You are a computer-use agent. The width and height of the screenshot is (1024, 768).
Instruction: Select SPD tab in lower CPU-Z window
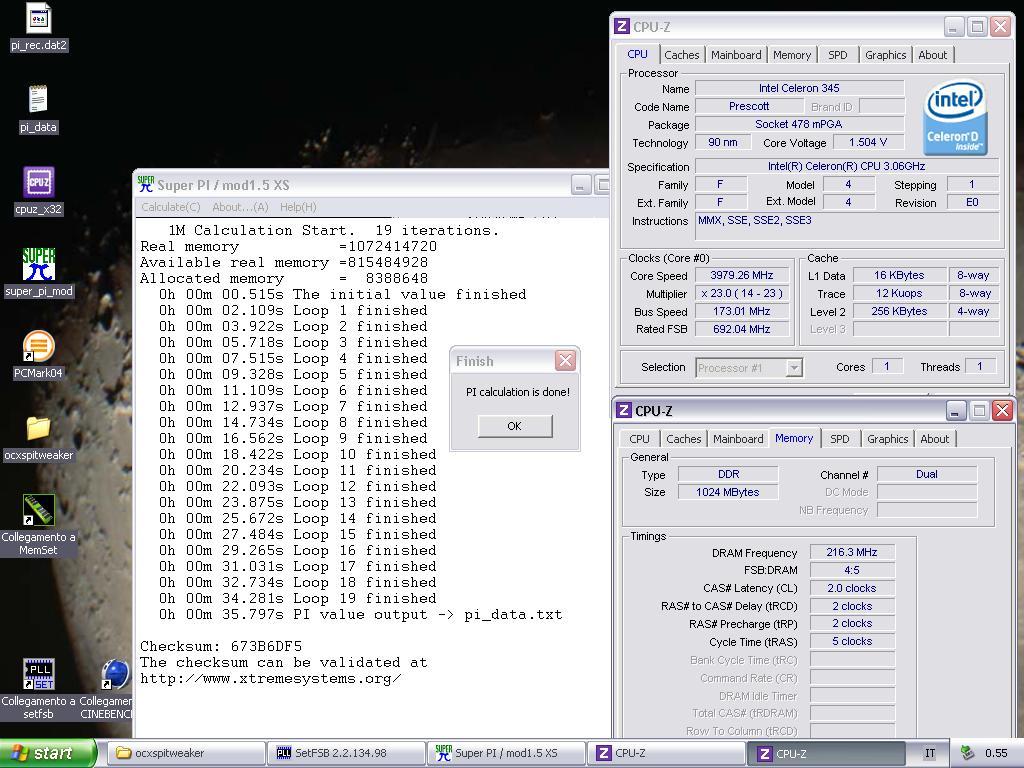coord(840,439)
